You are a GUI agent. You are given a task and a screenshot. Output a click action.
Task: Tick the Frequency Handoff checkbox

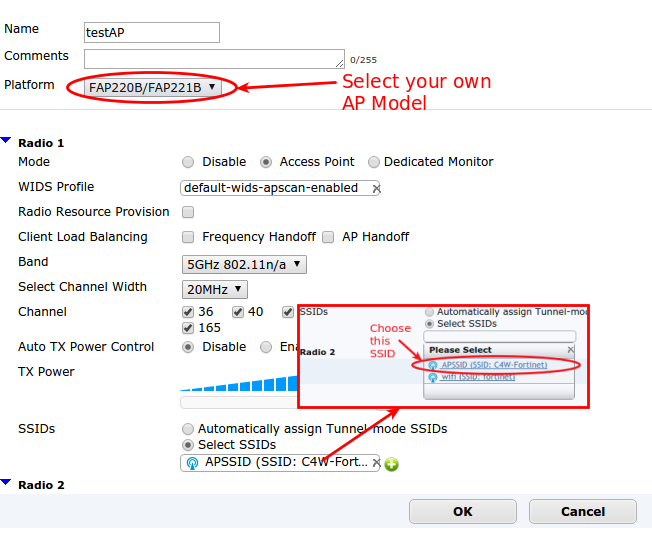pos(188,237)
